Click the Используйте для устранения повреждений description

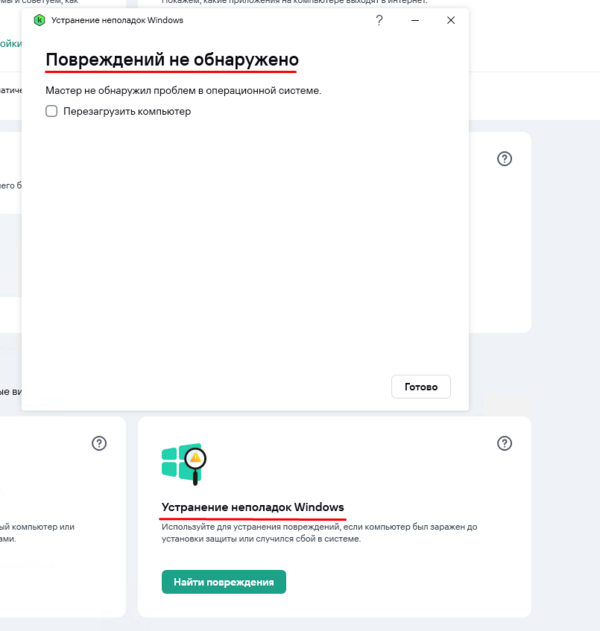[320, 532]
